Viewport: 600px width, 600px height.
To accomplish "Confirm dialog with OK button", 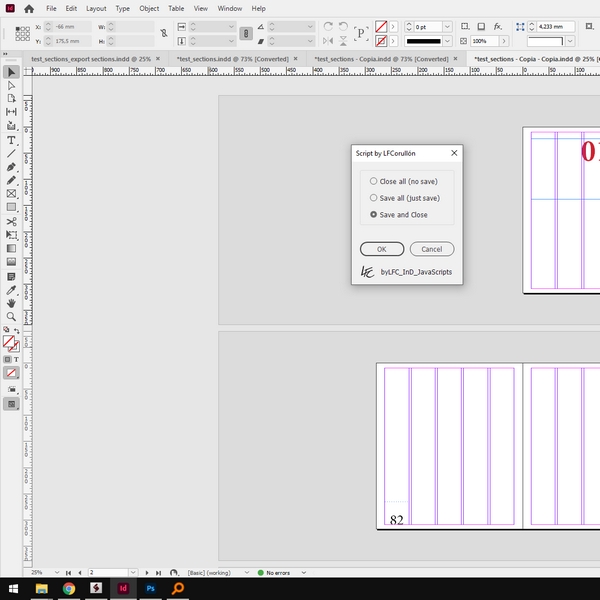I will [382, 249].
